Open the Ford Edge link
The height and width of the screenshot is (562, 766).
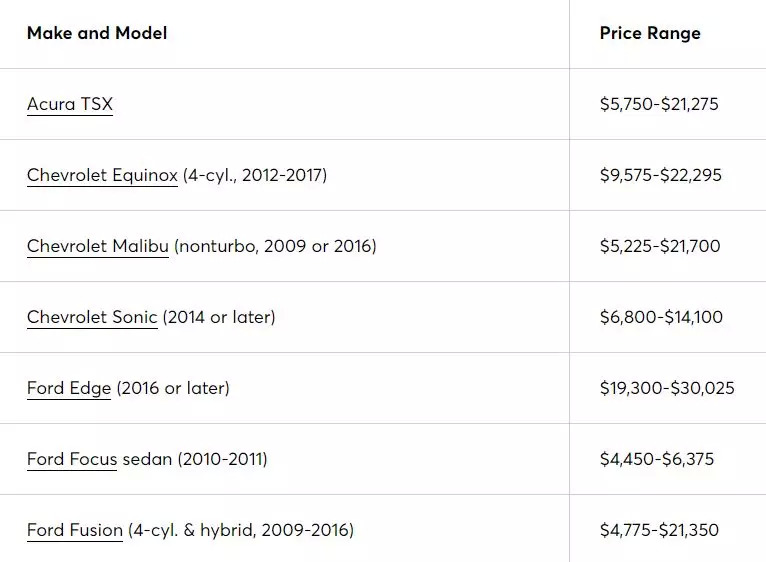69,388
